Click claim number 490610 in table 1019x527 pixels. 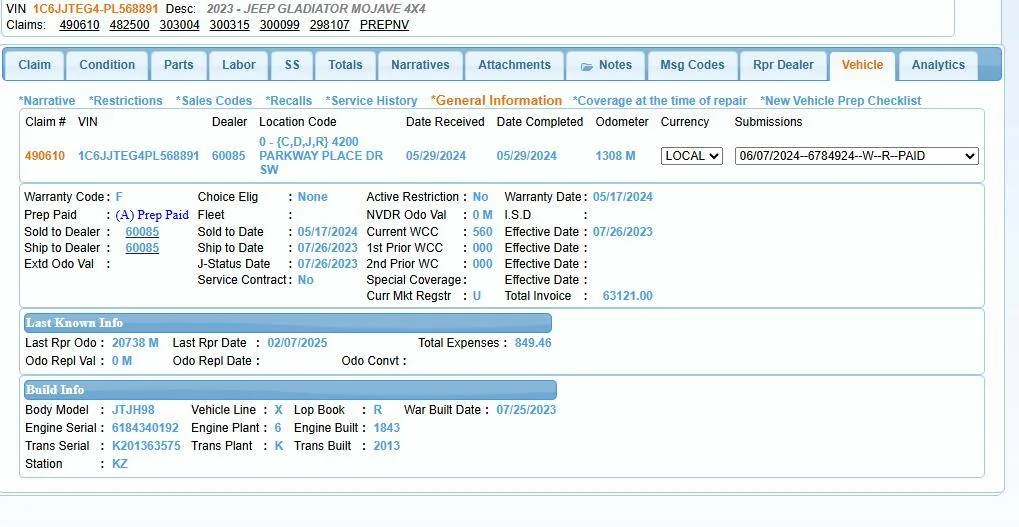click(x=45, y=156)
